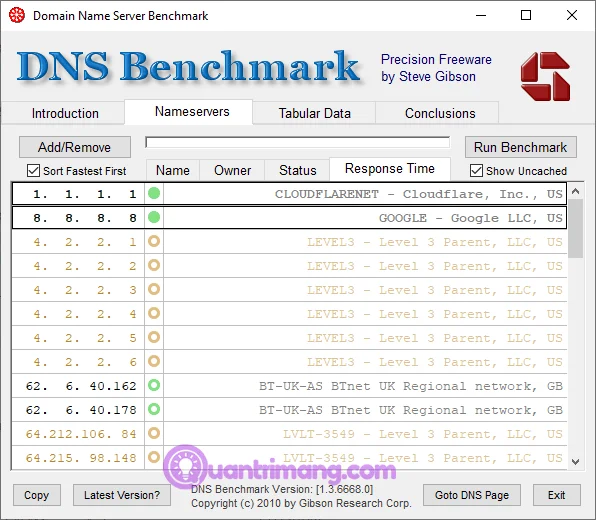Click the Gibson Research Corp. copyright text
This screenshot has height=520, width=596.
(301, 503)
